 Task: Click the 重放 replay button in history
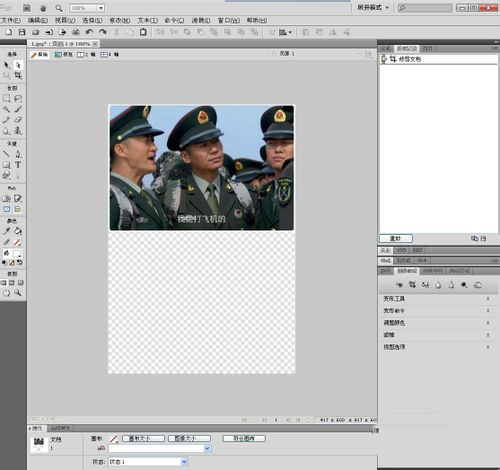tap(396, 238)
